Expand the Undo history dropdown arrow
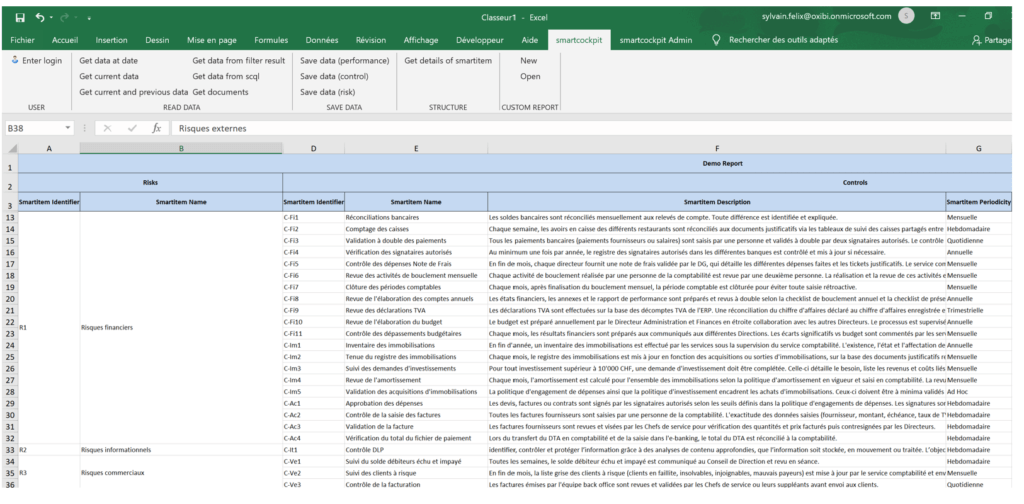Viewport: 1024px width, 504px height. 50,18
